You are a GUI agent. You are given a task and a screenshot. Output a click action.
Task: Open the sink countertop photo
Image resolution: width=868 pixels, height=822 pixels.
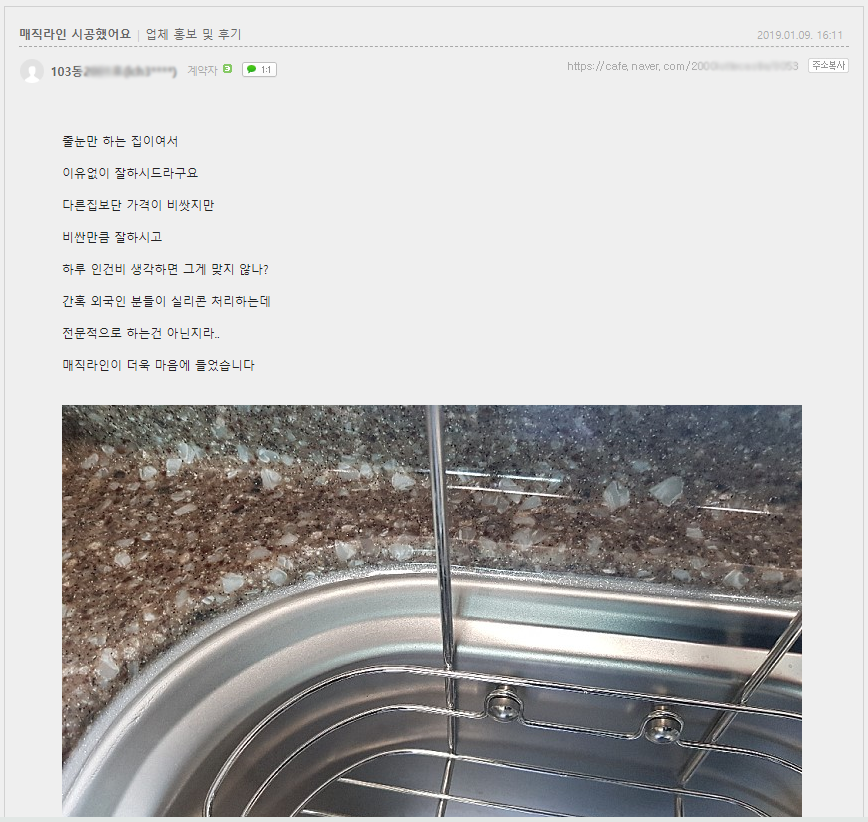pos(432,611)
